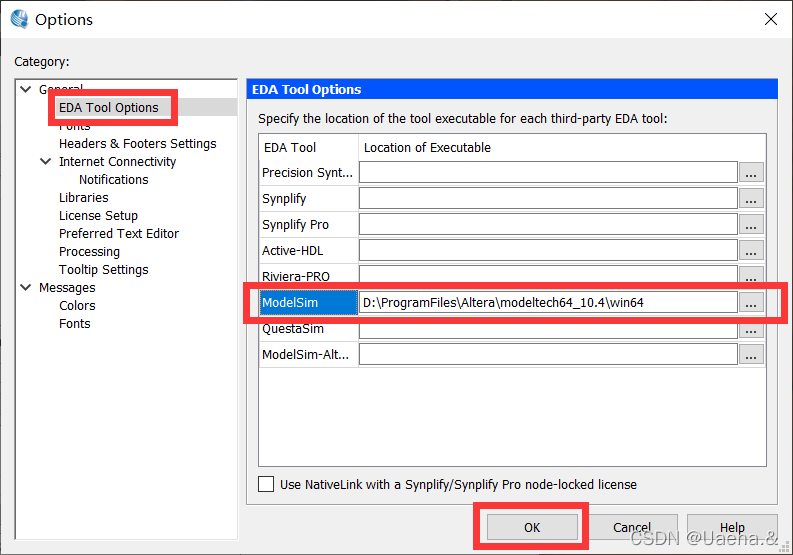Browse for Active-HDL executable location
The image size is (793, 555).
tap(751, 250)
